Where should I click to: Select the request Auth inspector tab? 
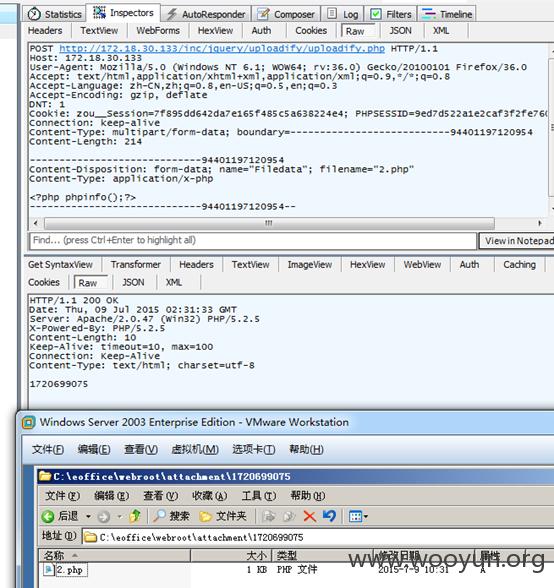(x=261, y=31)
